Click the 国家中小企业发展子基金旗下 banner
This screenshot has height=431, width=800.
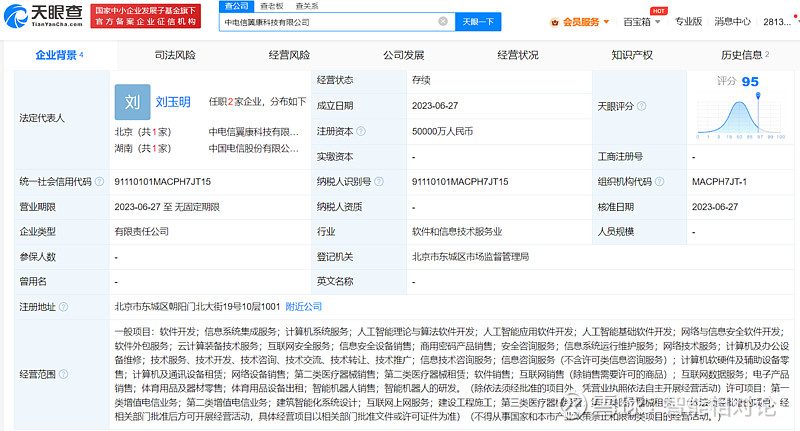(146, 16)
